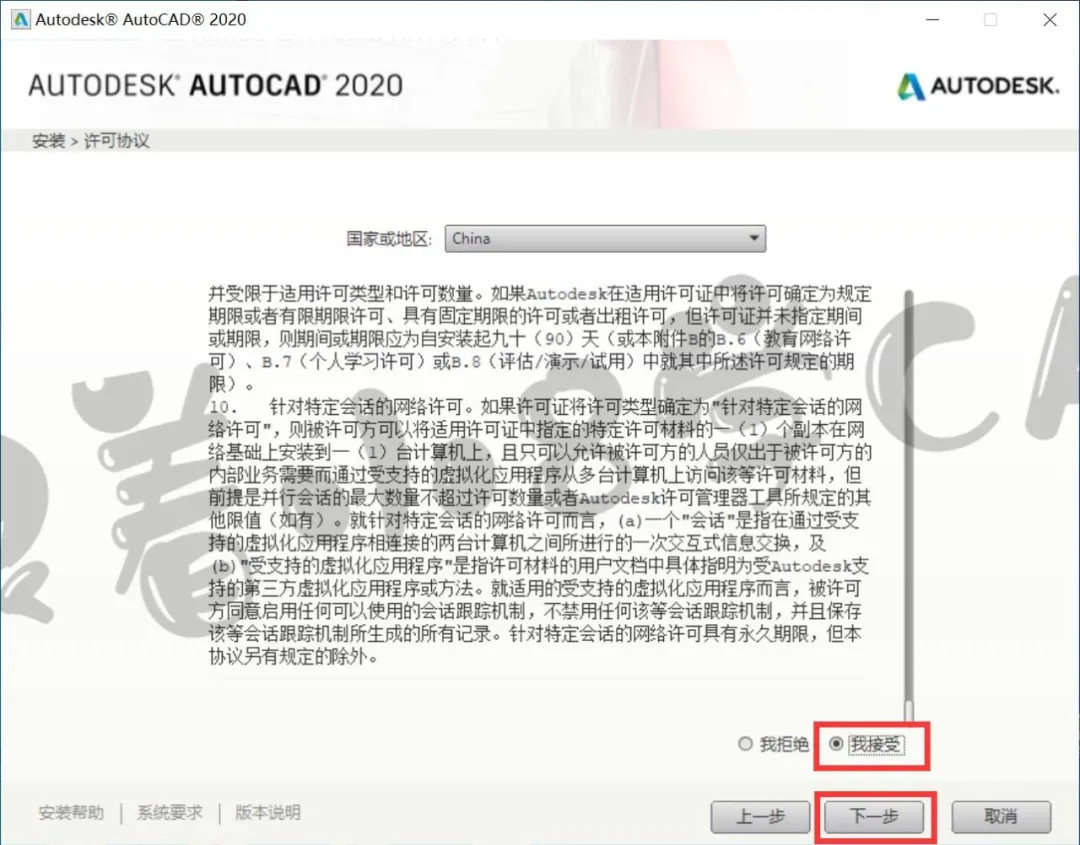This screenshot has height=845, width=1080.
Task: Open the 系统要求 link
Action: 170,813
